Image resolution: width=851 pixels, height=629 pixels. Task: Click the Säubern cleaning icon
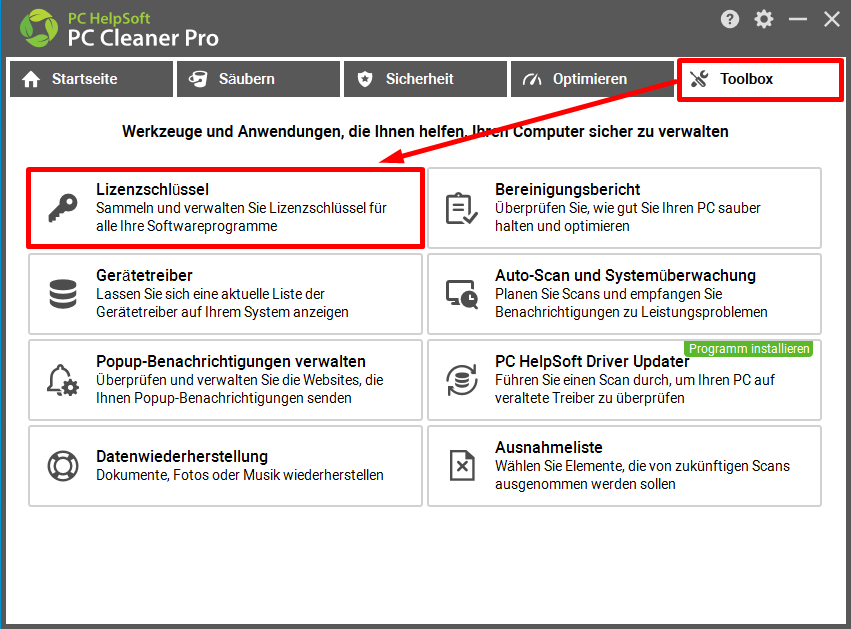pos(198,79)
